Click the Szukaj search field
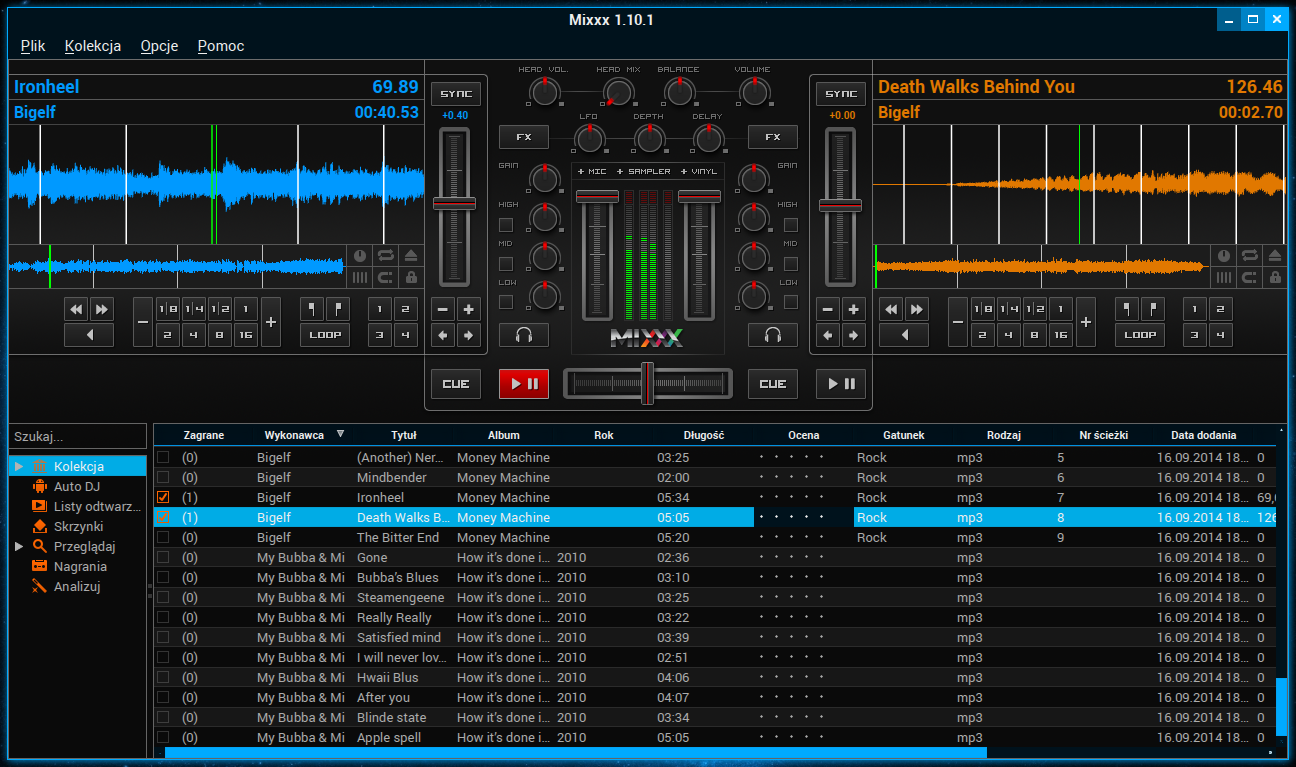The height and width of the screenshot is (767, 1296). tap(77, 436)
